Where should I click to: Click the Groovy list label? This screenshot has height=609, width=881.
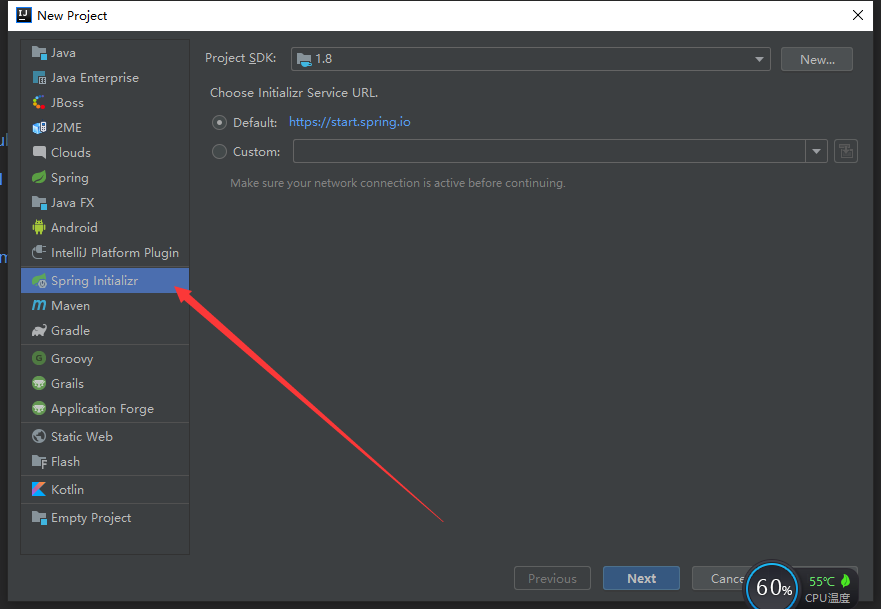pos(72,358)
